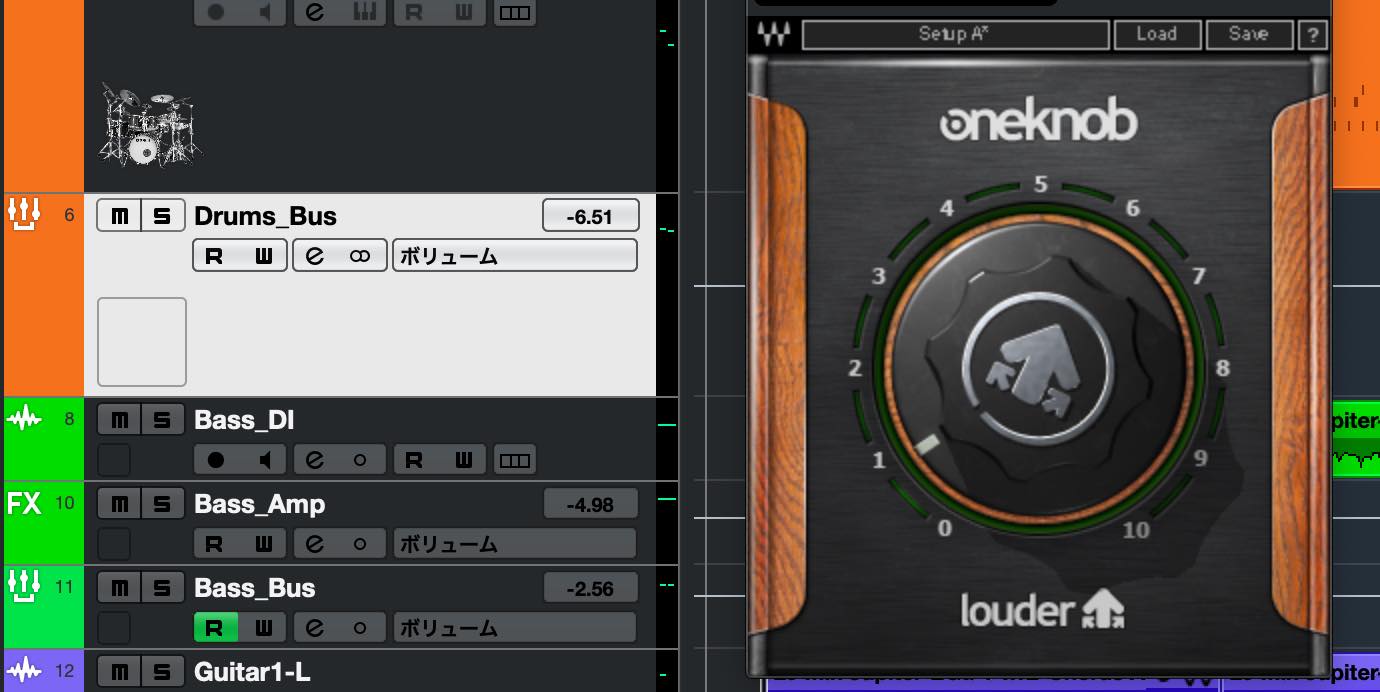
Task: Click the channel link icon on Drums_Bus
Action: tap(361, 256)
